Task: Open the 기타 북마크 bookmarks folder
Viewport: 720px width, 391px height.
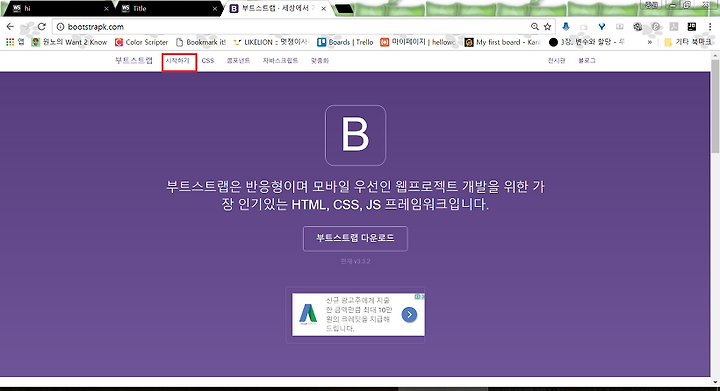Action: [x=688, y=42]
